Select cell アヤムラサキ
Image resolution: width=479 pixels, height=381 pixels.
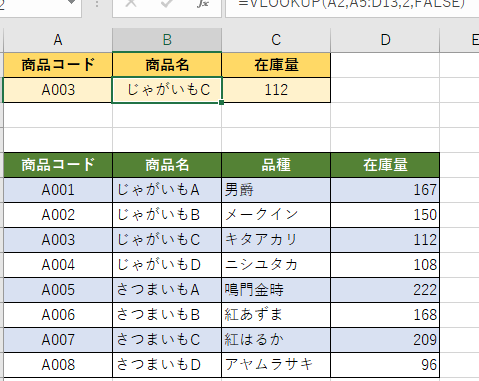point(276,365)
